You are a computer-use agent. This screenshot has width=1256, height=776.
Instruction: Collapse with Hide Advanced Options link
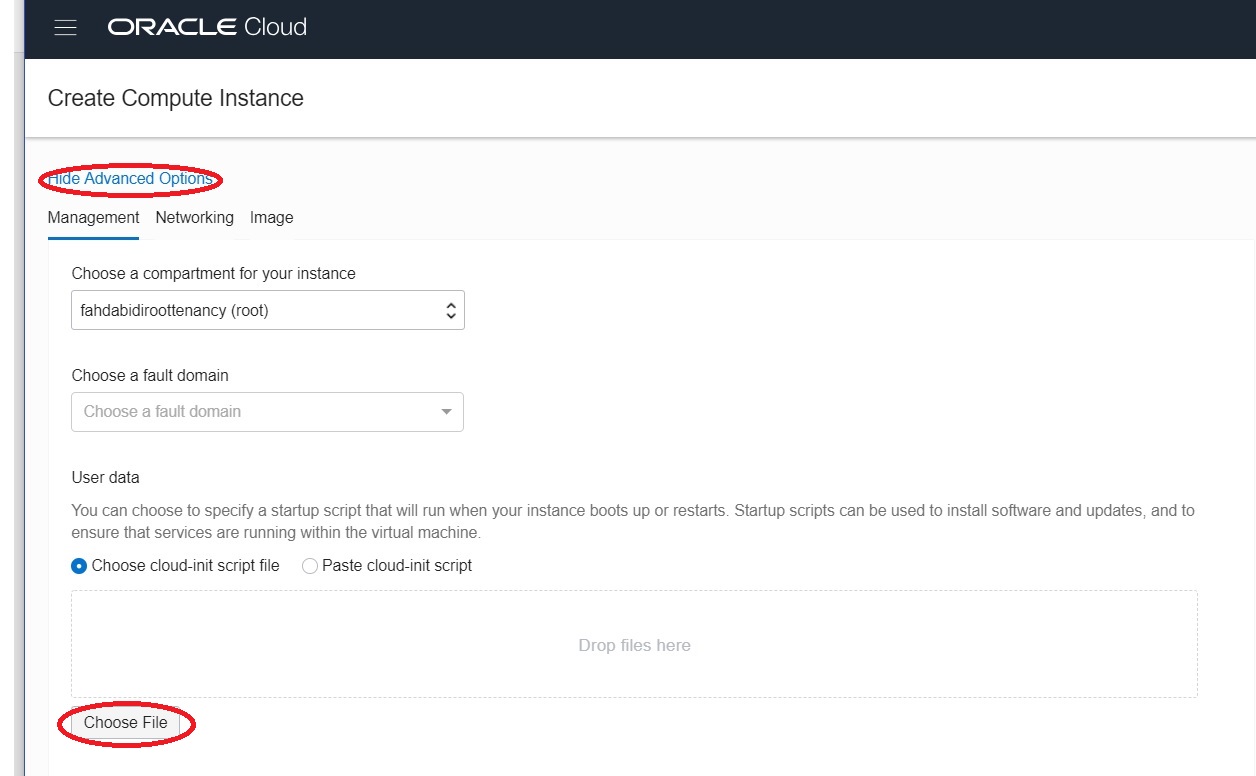[130, 179]
